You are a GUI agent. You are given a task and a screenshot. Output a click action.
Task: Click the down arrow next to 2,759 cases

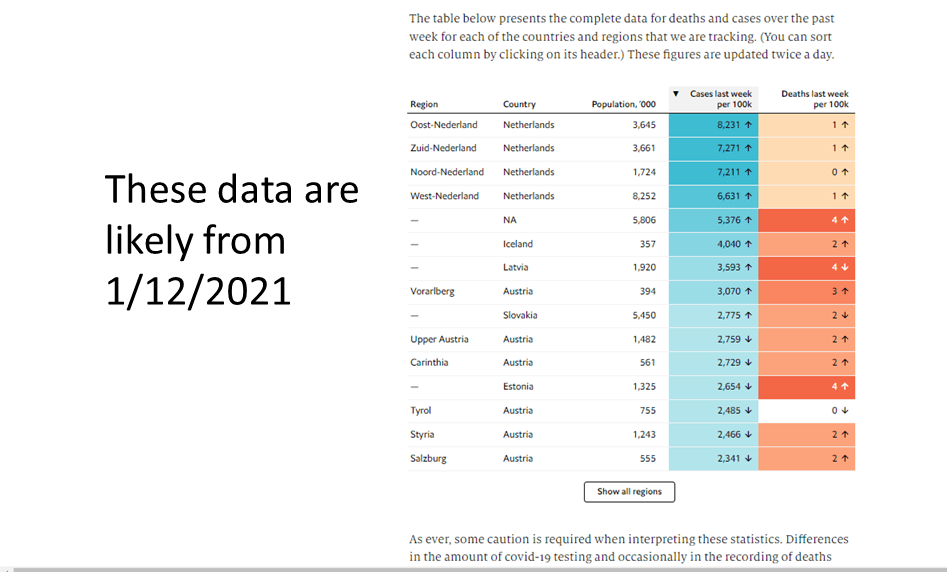pos(748,339)
